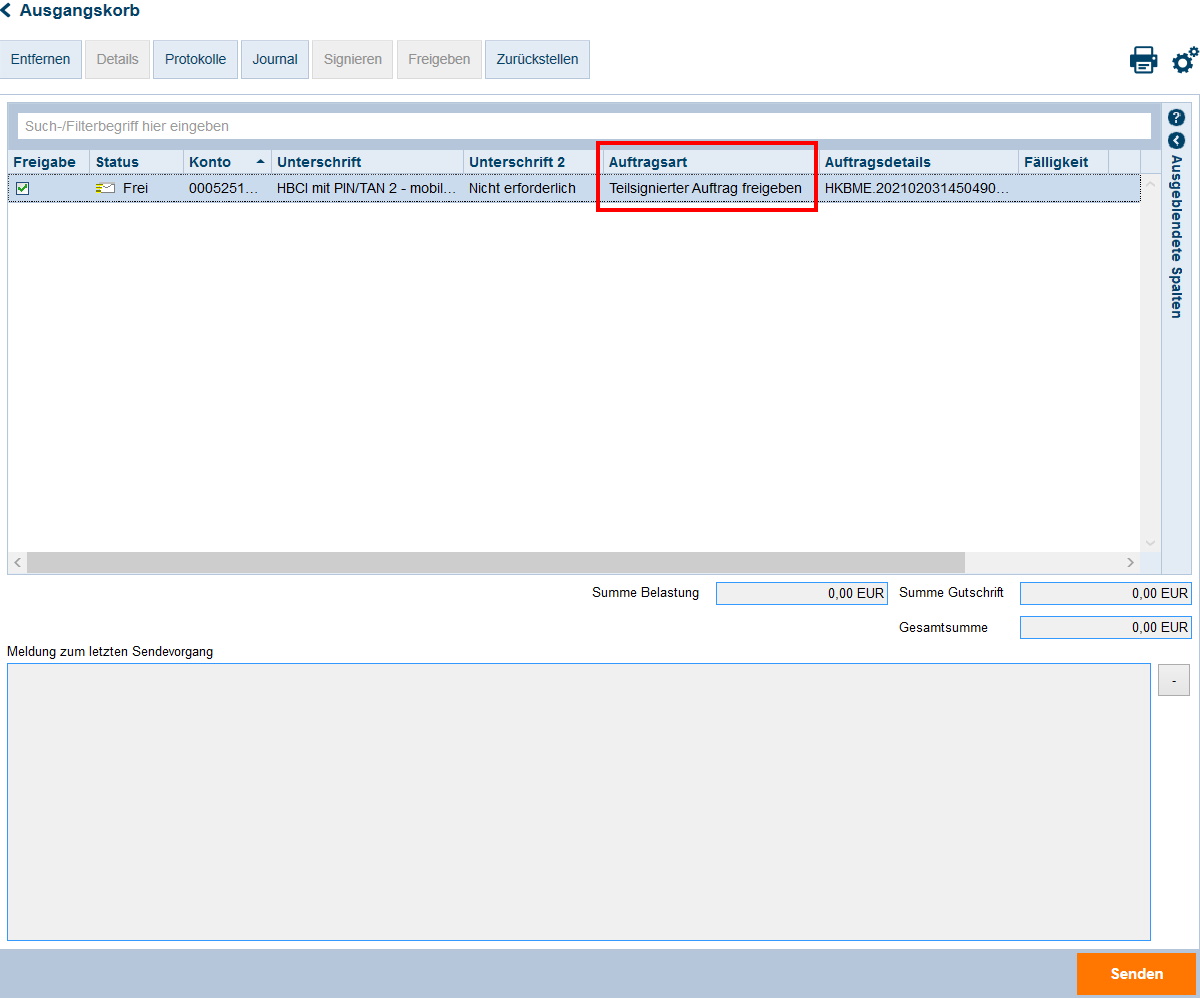Click the Freigeben toolbar button
The image size is (1200, 999).
pyautogui.click(x=439, y=59)
